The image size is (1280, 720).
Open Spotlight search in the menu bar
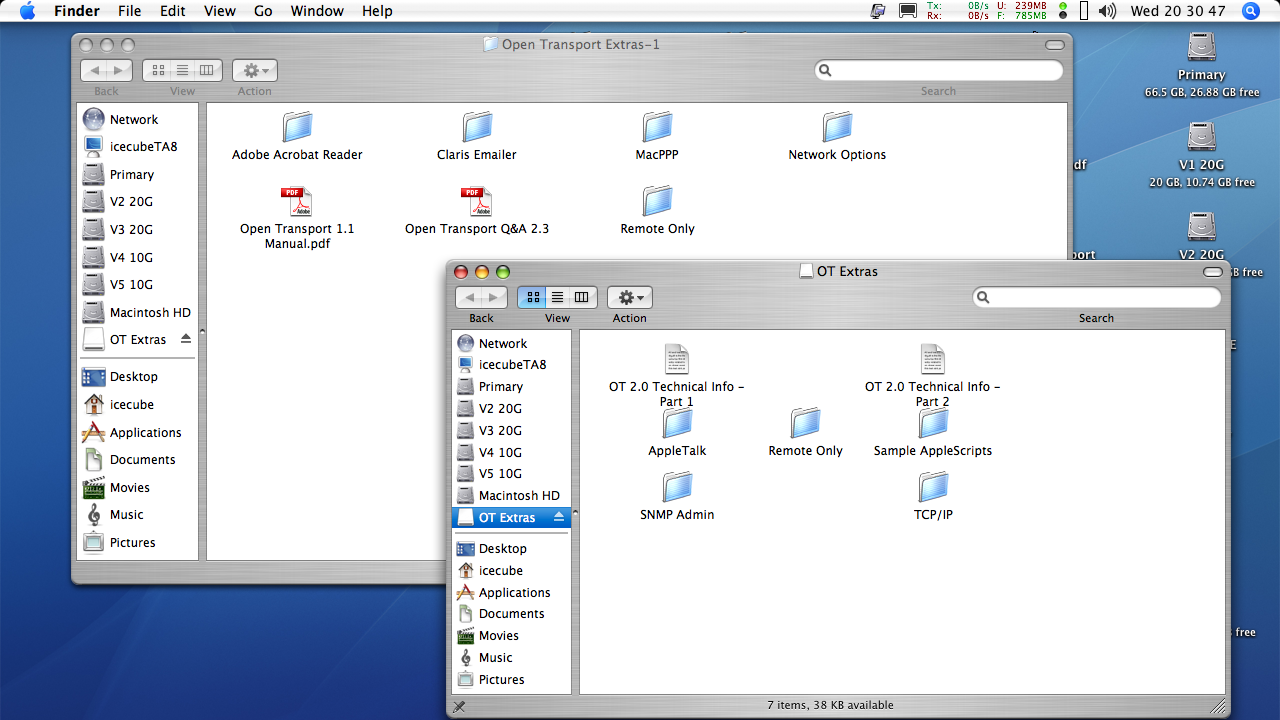coord(1251,11)
